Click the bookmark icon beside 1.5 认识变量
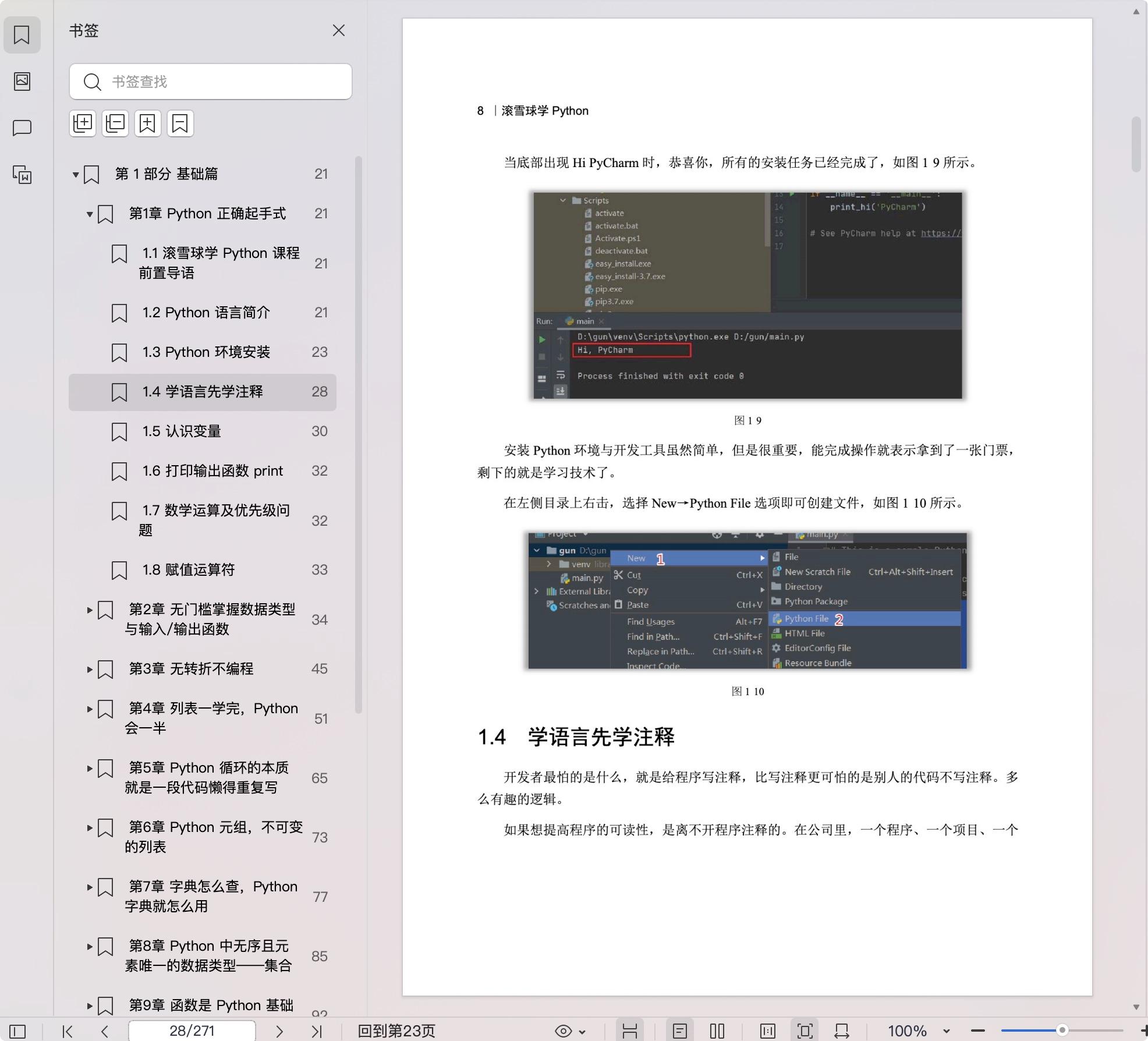Viewport: 1148px width, 1041px height. (x=119, y=432)
